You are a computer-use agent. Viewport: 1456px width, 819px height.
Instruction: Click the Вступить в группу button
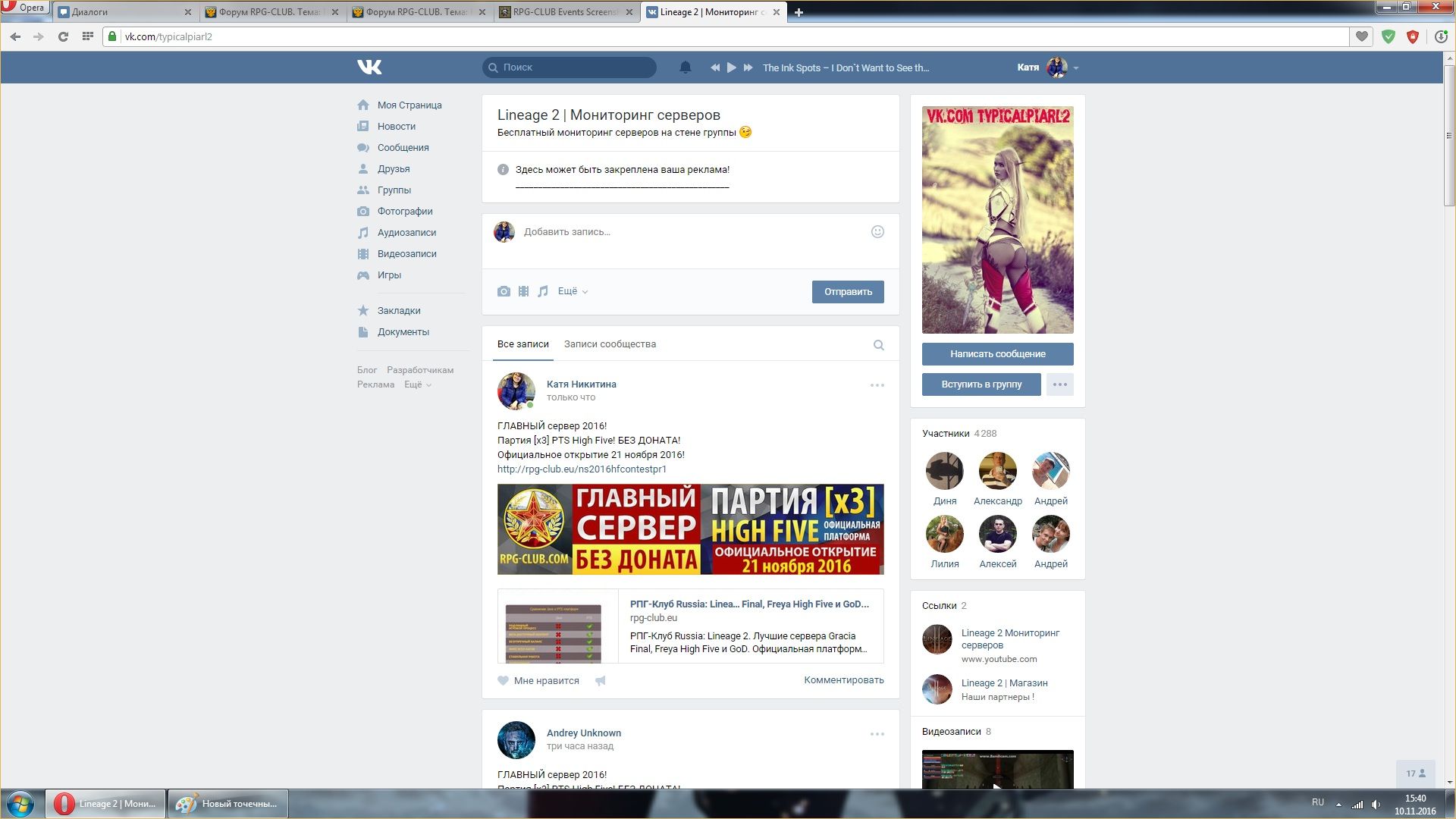tap(981, 384)
